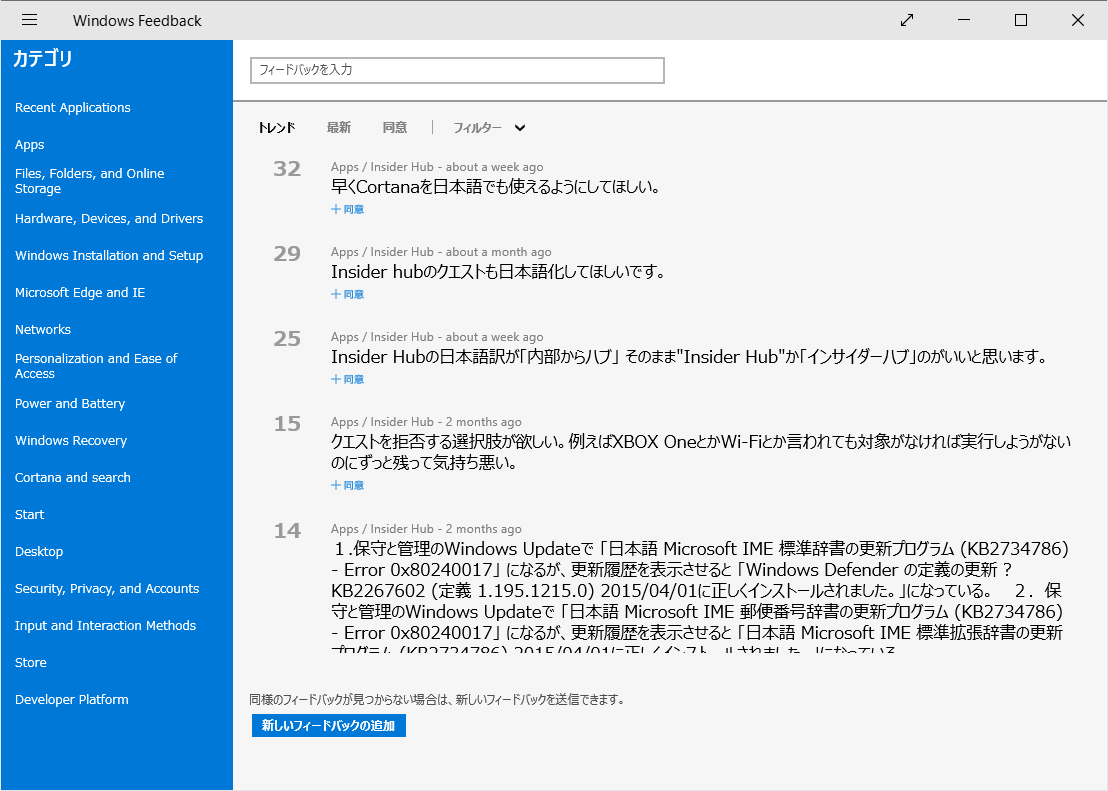The width and height of the screenshot is (1108, 791).
Task: Select Windows Recovery category
Action: point(71,440)
